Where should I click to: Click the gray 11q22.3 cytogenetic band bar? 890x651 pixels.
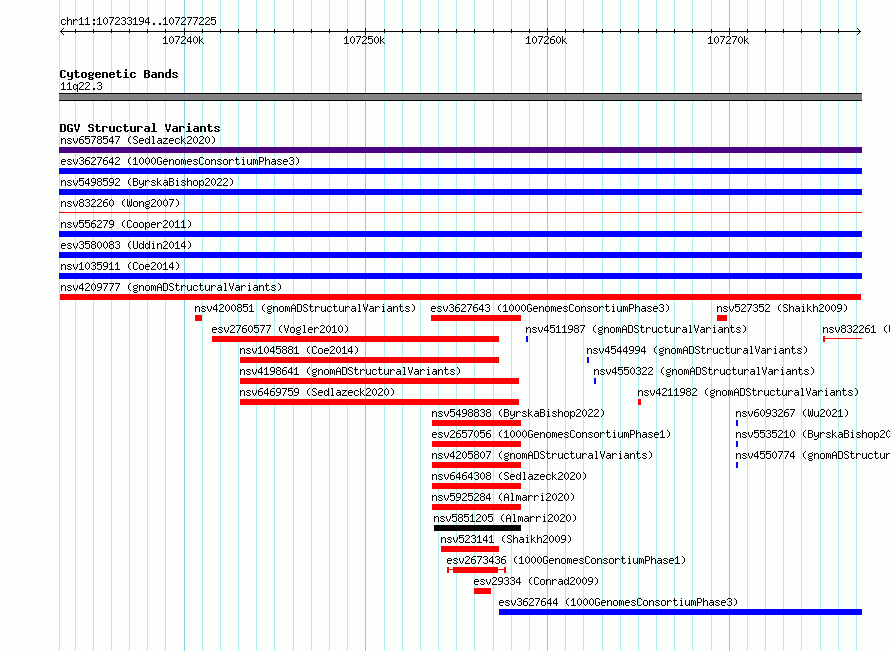point(460,97)
